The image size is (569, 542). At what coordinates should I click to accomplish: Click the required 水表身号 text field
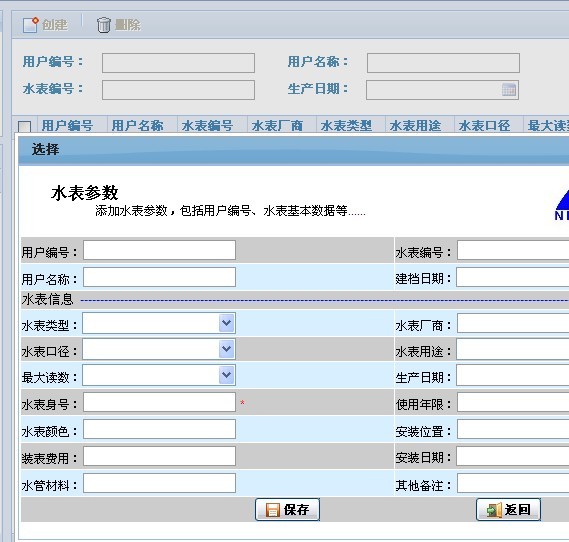159,402
